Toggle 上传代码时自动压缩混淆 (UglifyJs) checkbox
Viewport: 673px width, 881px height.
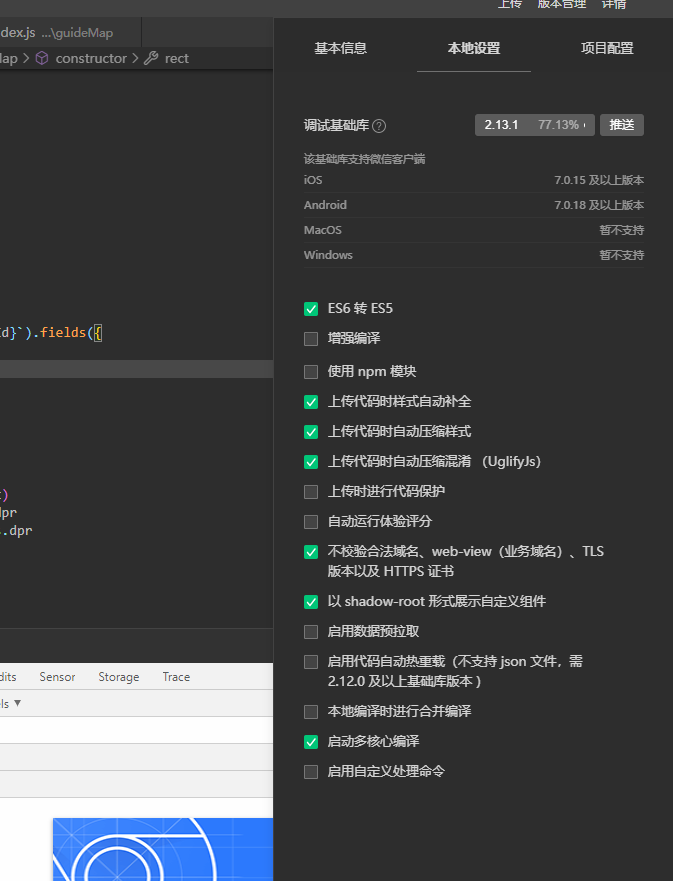pyautogui.click(x=311, y=462)
